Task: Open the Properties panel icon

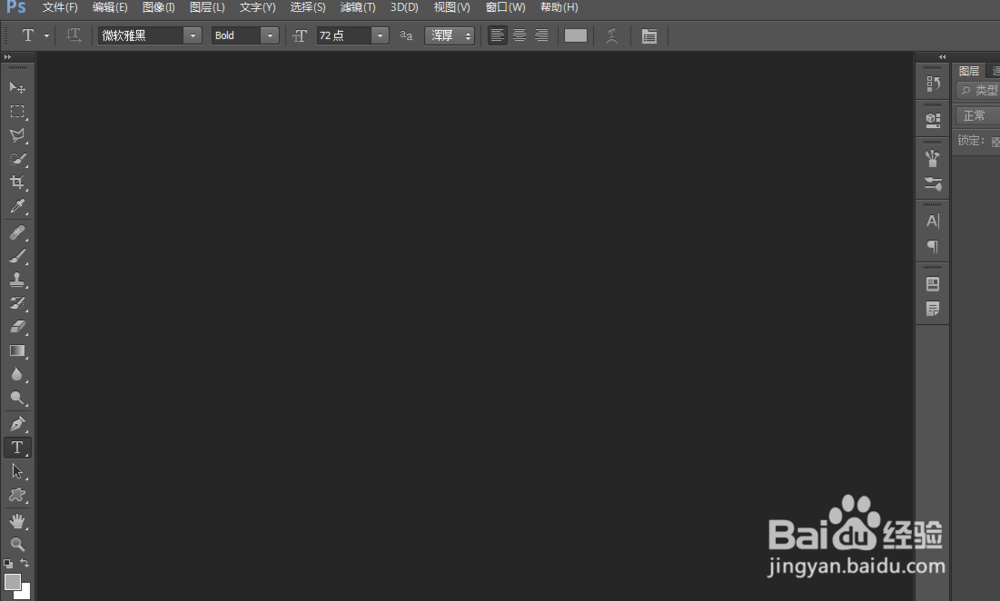Action: pos(932,284)
